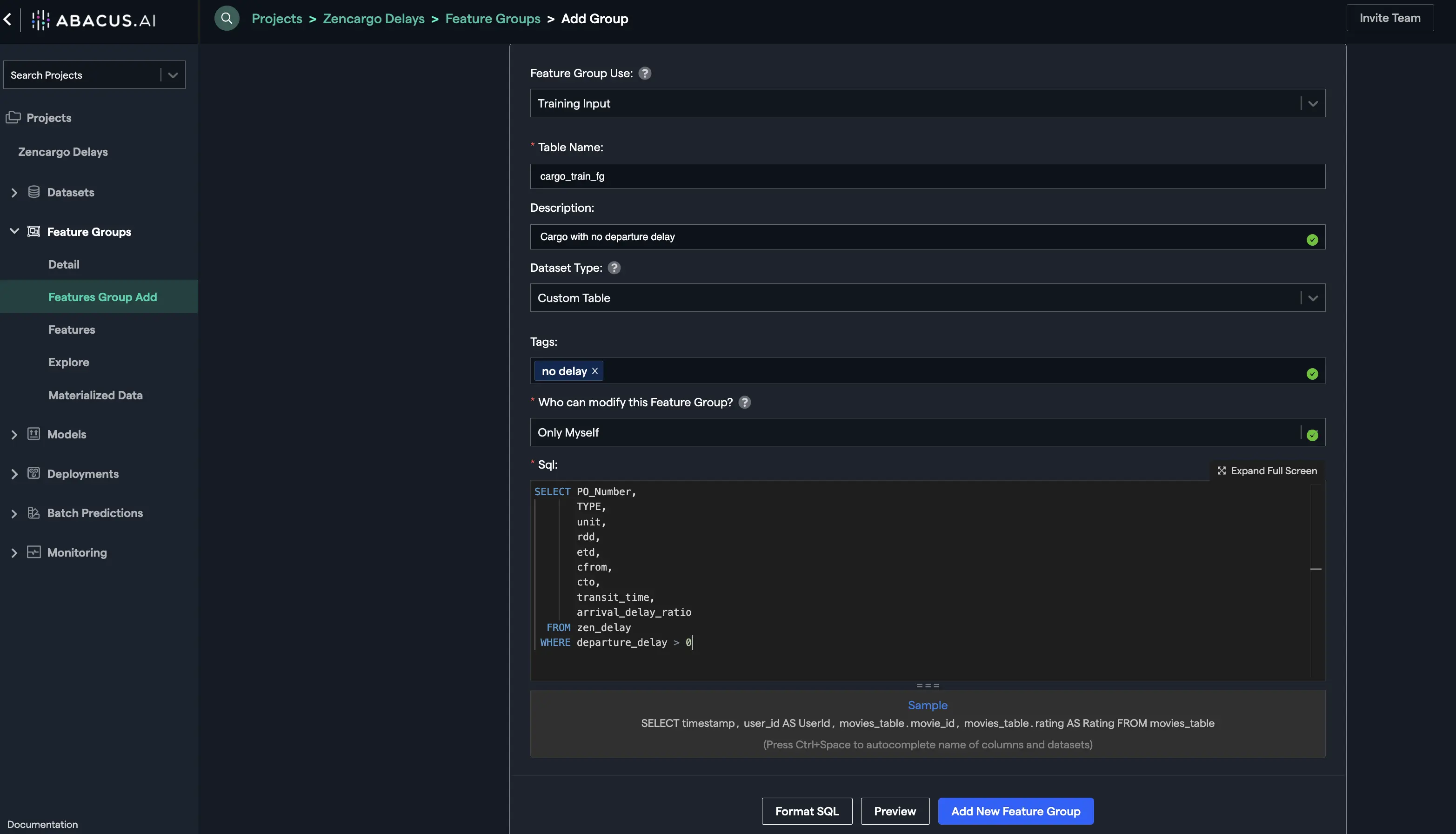Click 'FROM zen_delay' line in SQL editor

point(588,628)
